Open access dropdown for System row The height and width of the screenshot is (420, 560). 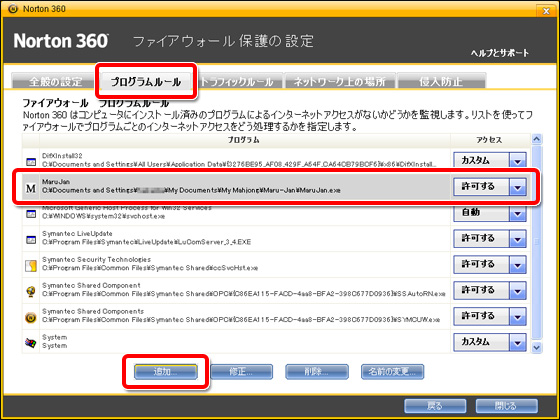[518, 343]
